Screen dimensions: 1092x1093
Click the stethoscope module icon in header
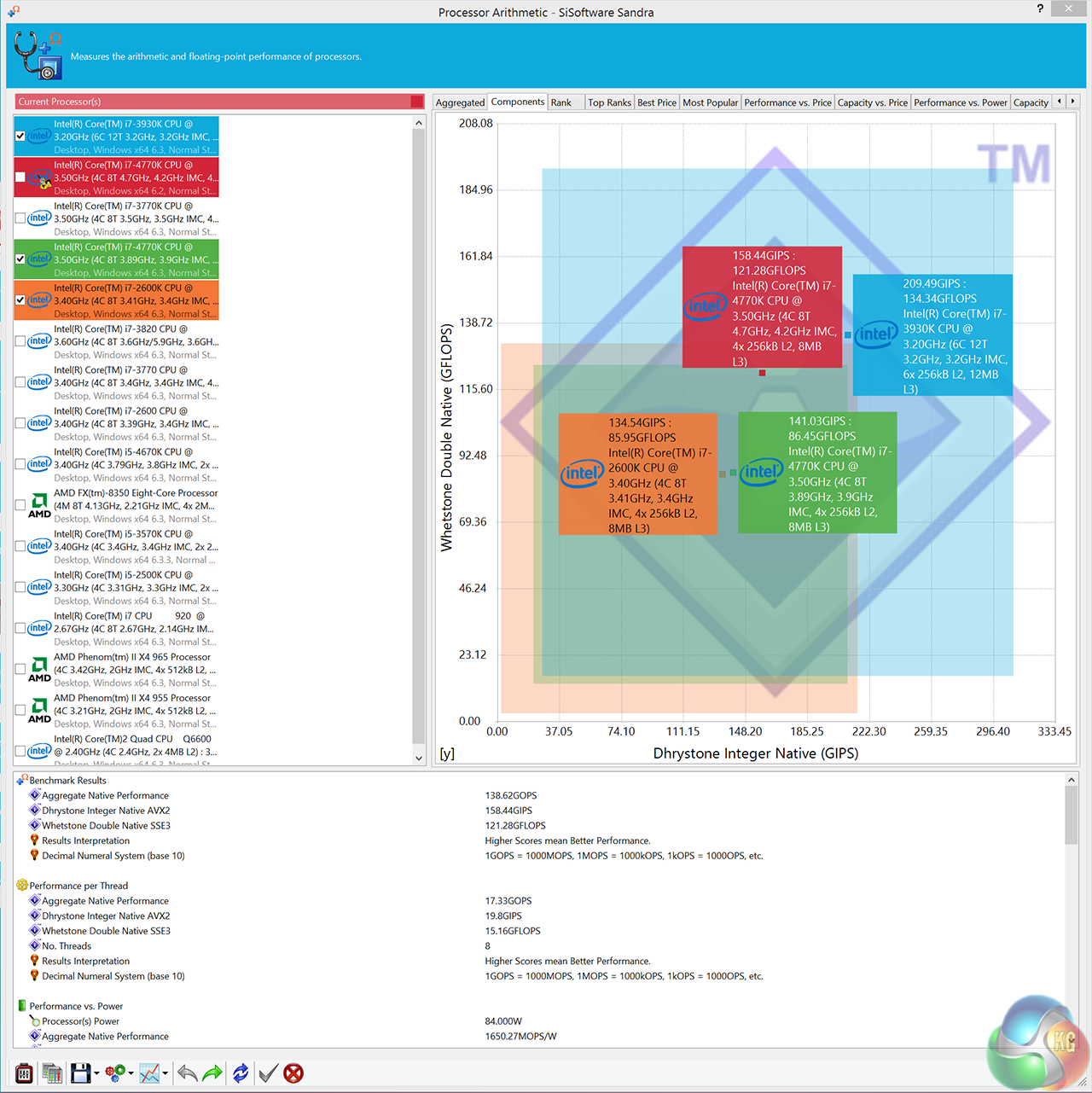click(38, 55)
